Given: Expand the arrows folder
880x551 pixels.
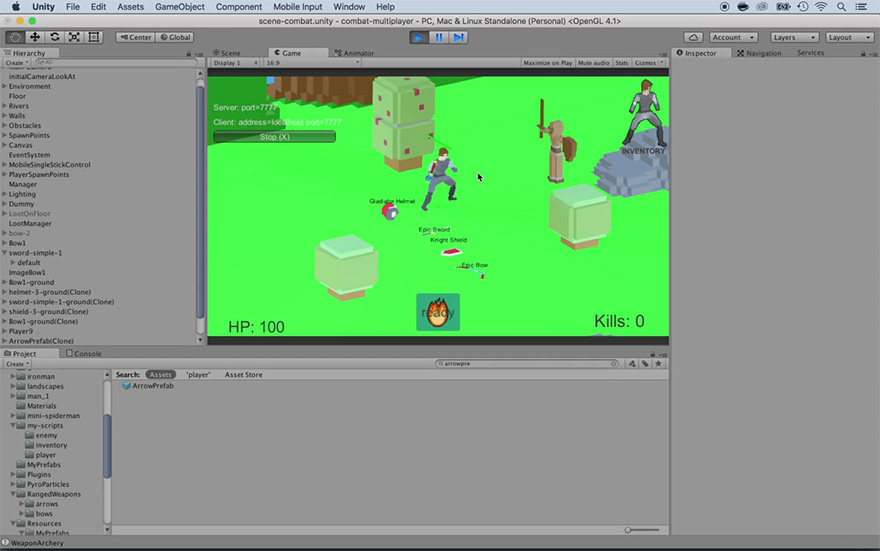Looking at the screenshot, I should [21, 504].
